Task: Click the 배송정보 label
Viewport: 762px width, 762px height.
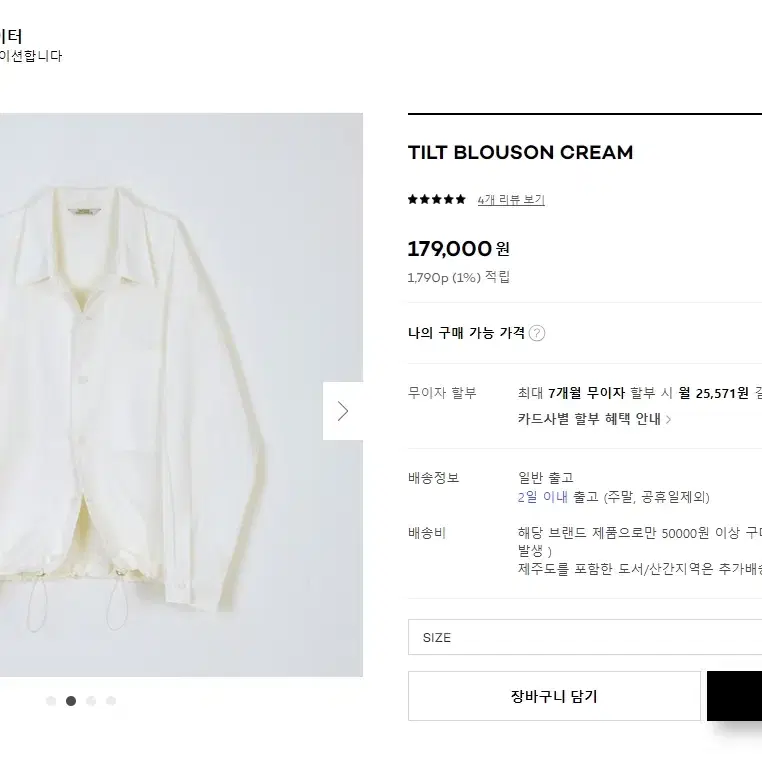Action: coord(433,478)
